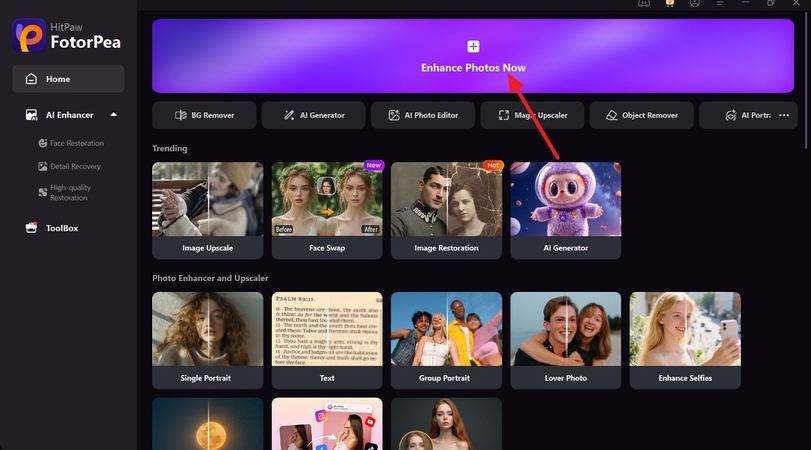Open the user account icon
This screenshot has height=450, width=811.
coord(695,3)
